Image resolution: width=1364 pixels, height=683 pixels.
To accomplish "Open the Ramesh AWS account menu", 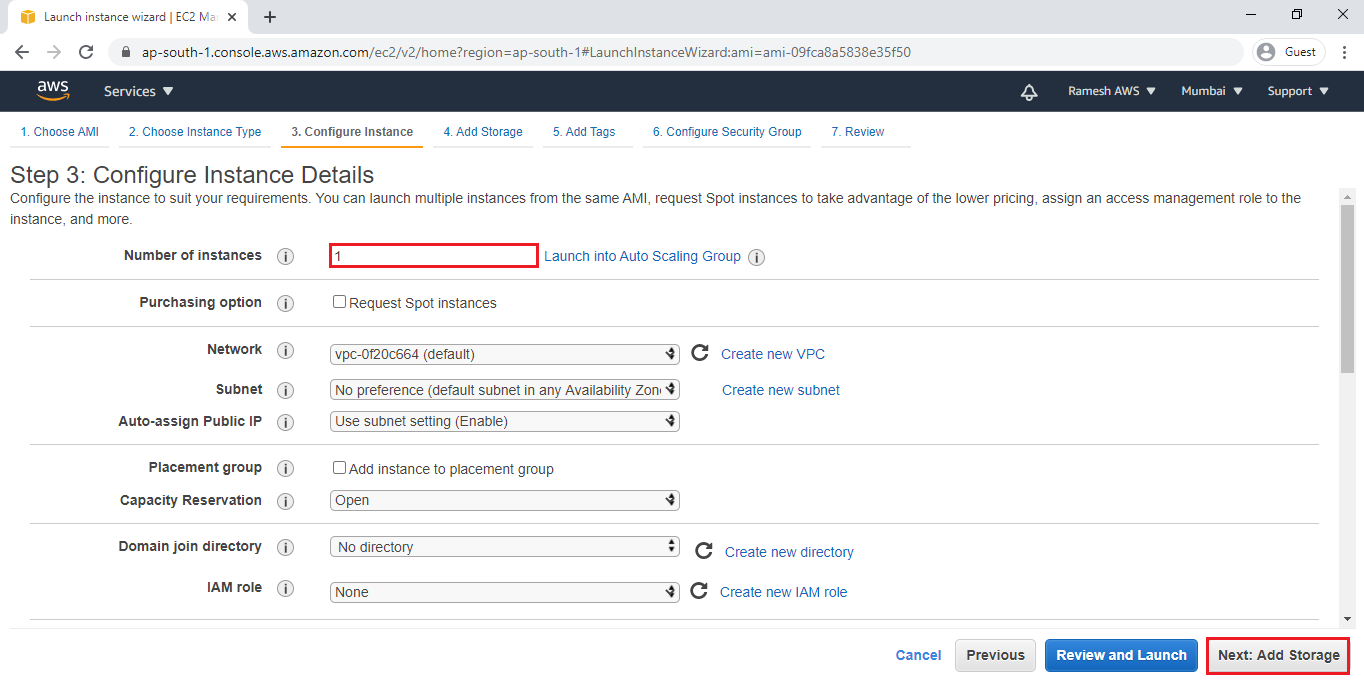I will coord(1111,91).
